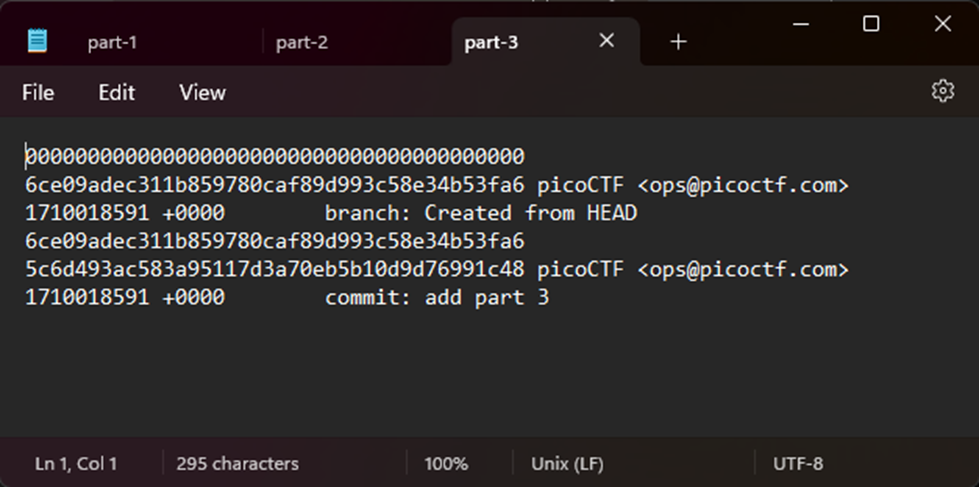Click the Ln 1, Col 1 position indicator
Image resolution: width=979 pixels, height=487 pixels.
76,463
